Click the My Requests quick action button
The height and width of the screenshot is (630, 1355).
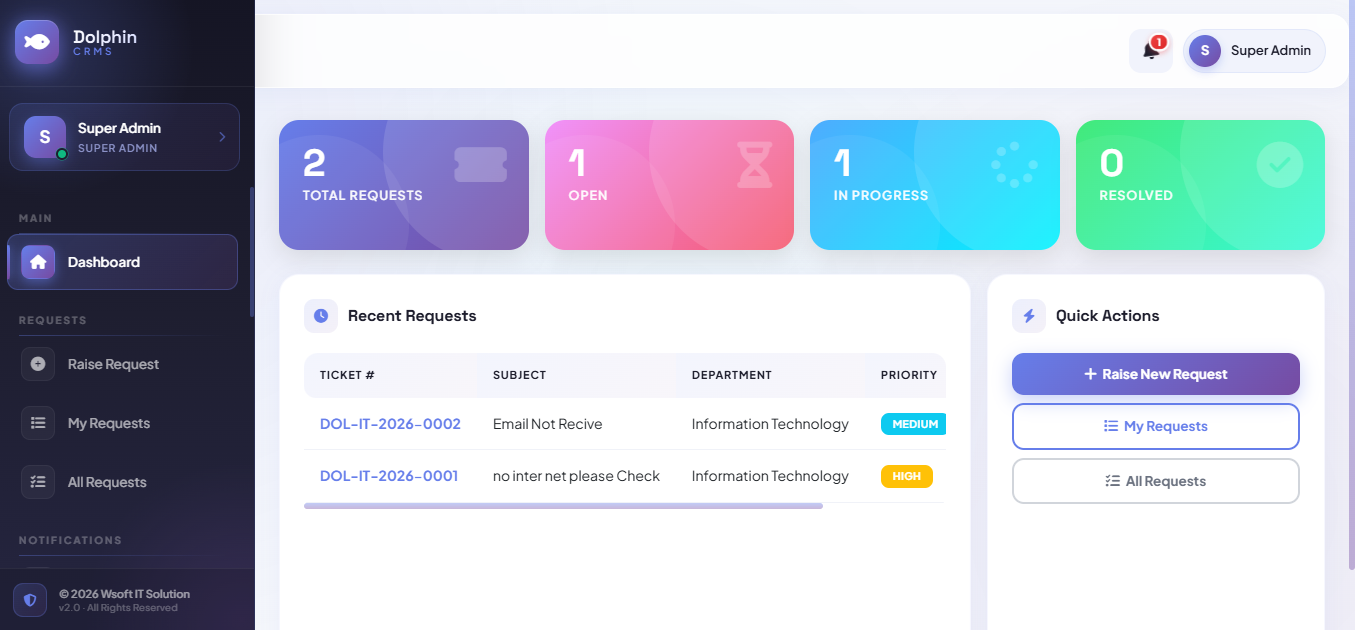click(1156, 426)
